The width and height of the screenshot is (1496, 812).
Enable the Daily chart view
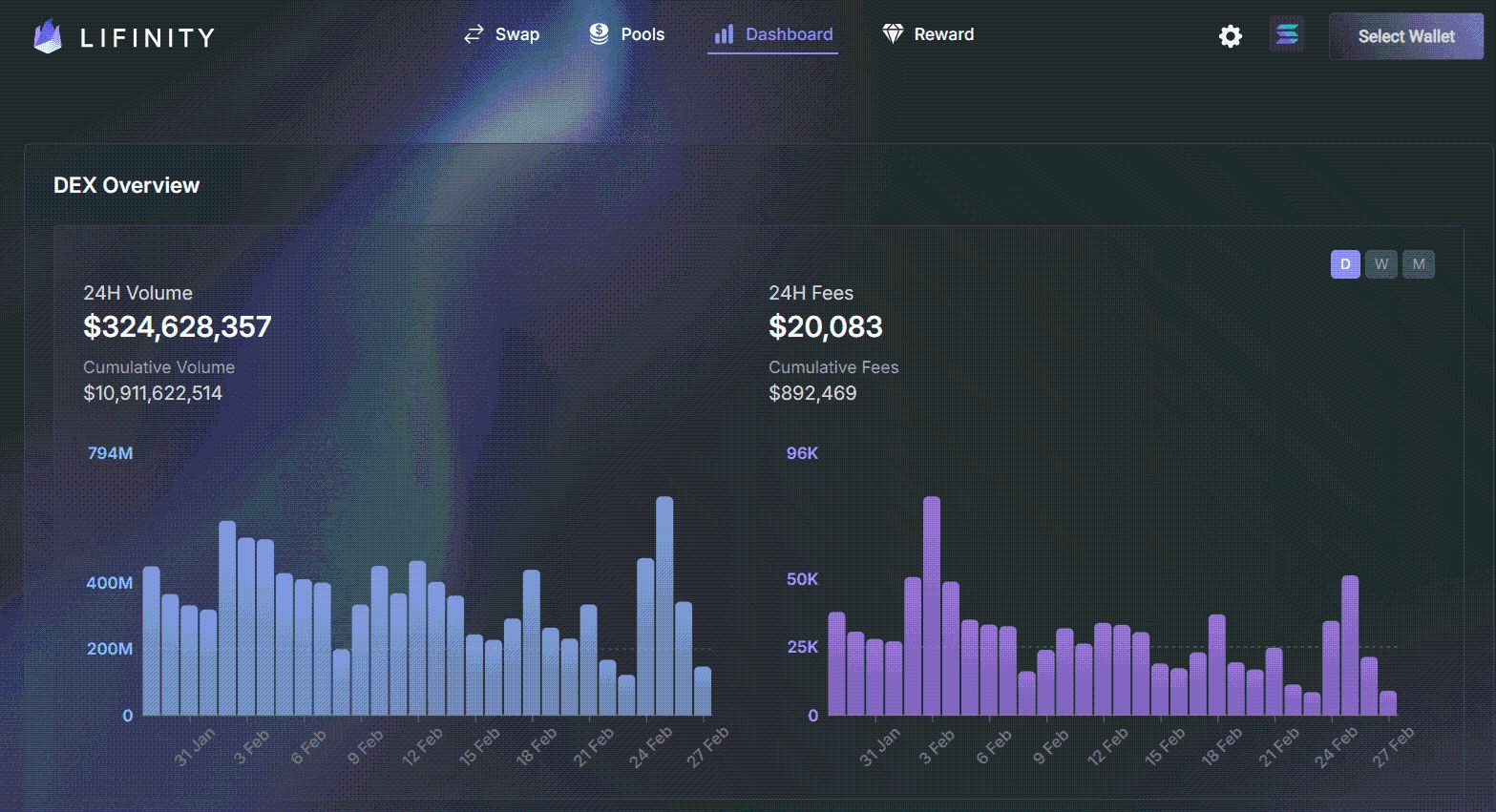(x=1345, y=264)
